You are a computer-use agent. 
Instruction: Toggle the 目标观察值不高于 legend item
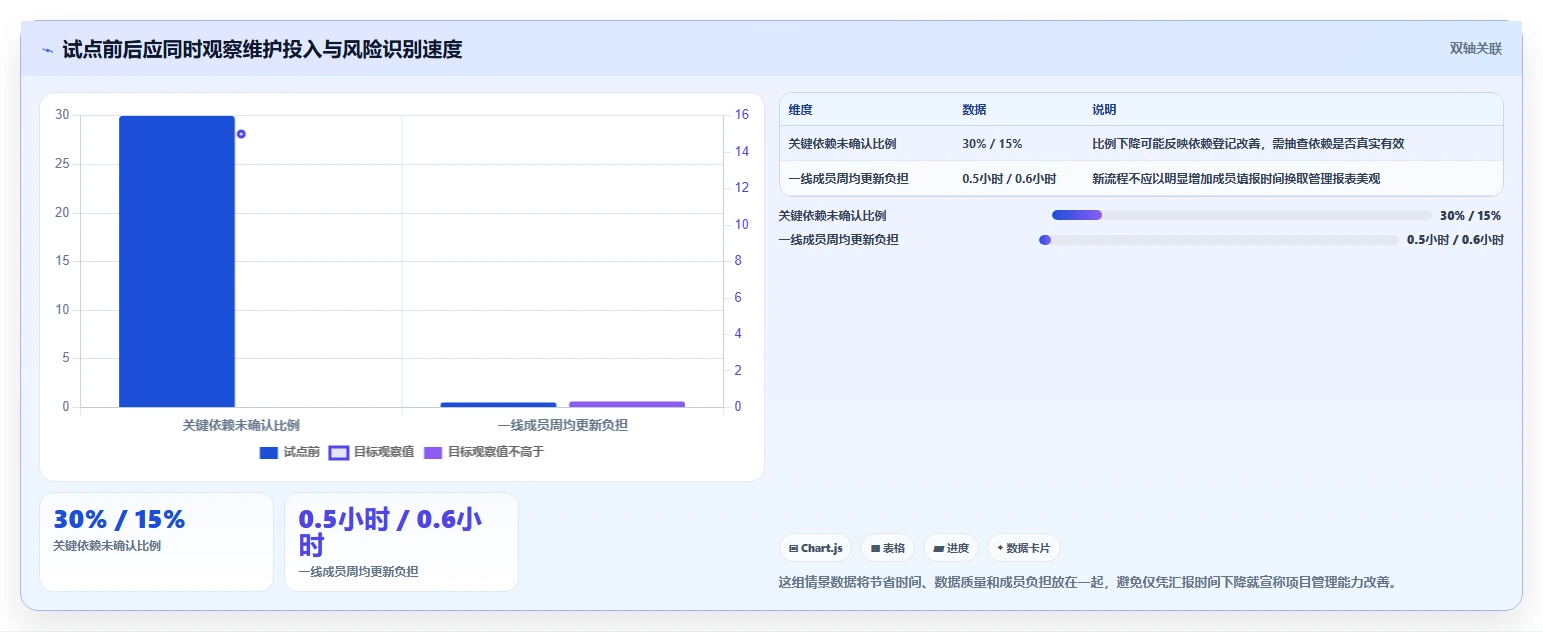tap(484, 452)
